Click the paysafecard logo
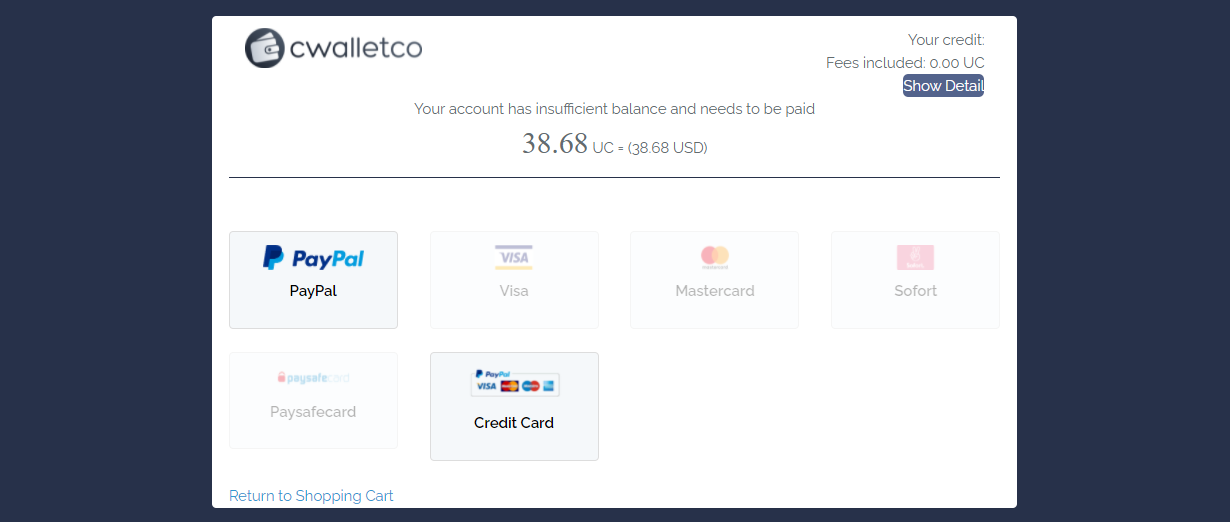1230x522 pixels. click(313, 379)
